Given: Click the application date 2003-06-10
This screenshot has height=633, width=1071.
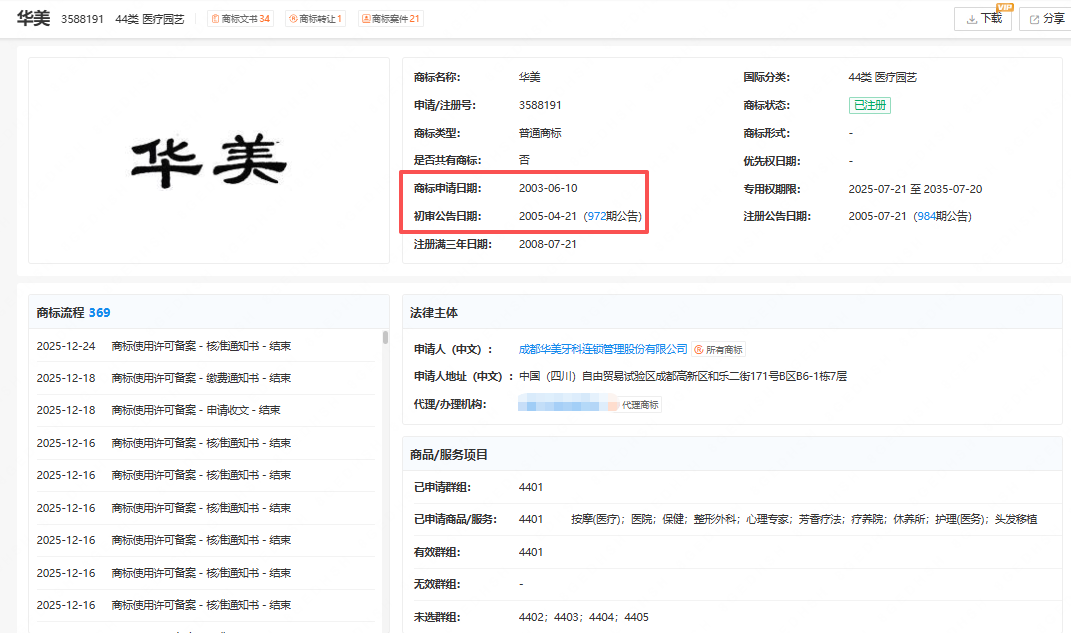Looking at the screenshot, I should (548, 188).
